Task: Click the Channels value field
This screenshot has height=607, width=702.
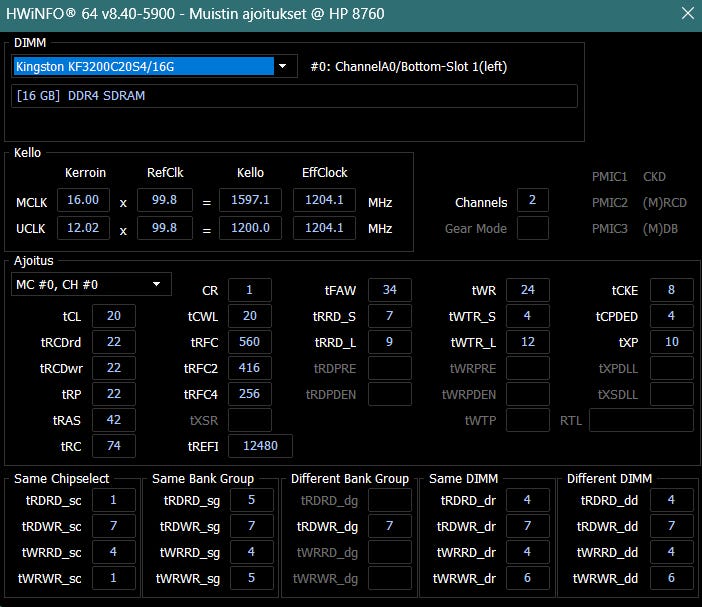Action: (532, 201)
